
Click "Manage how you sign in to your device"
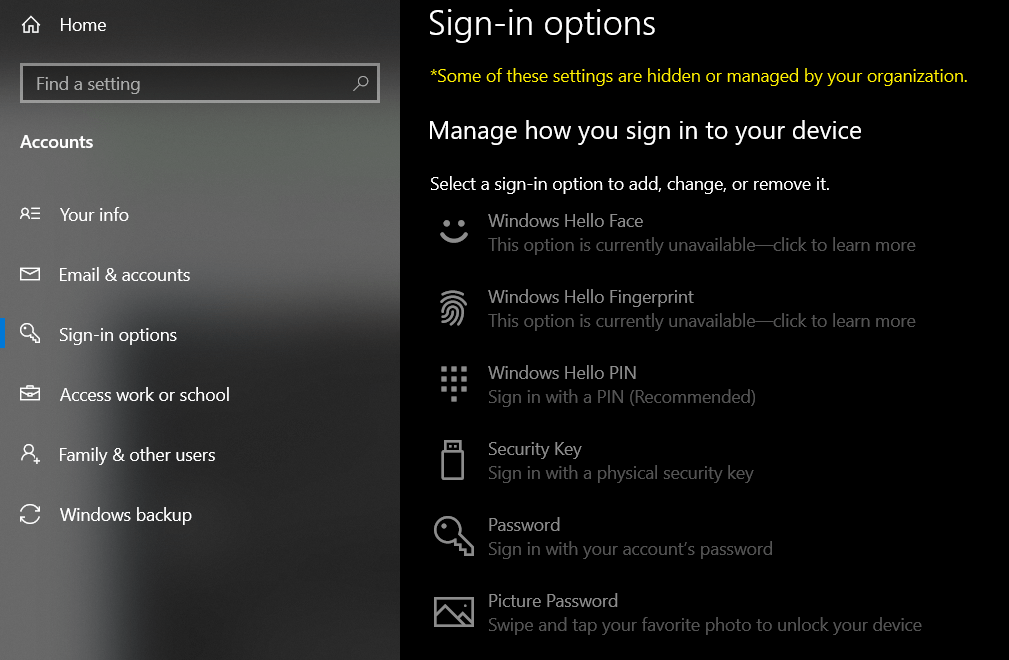tap(645, 131)
